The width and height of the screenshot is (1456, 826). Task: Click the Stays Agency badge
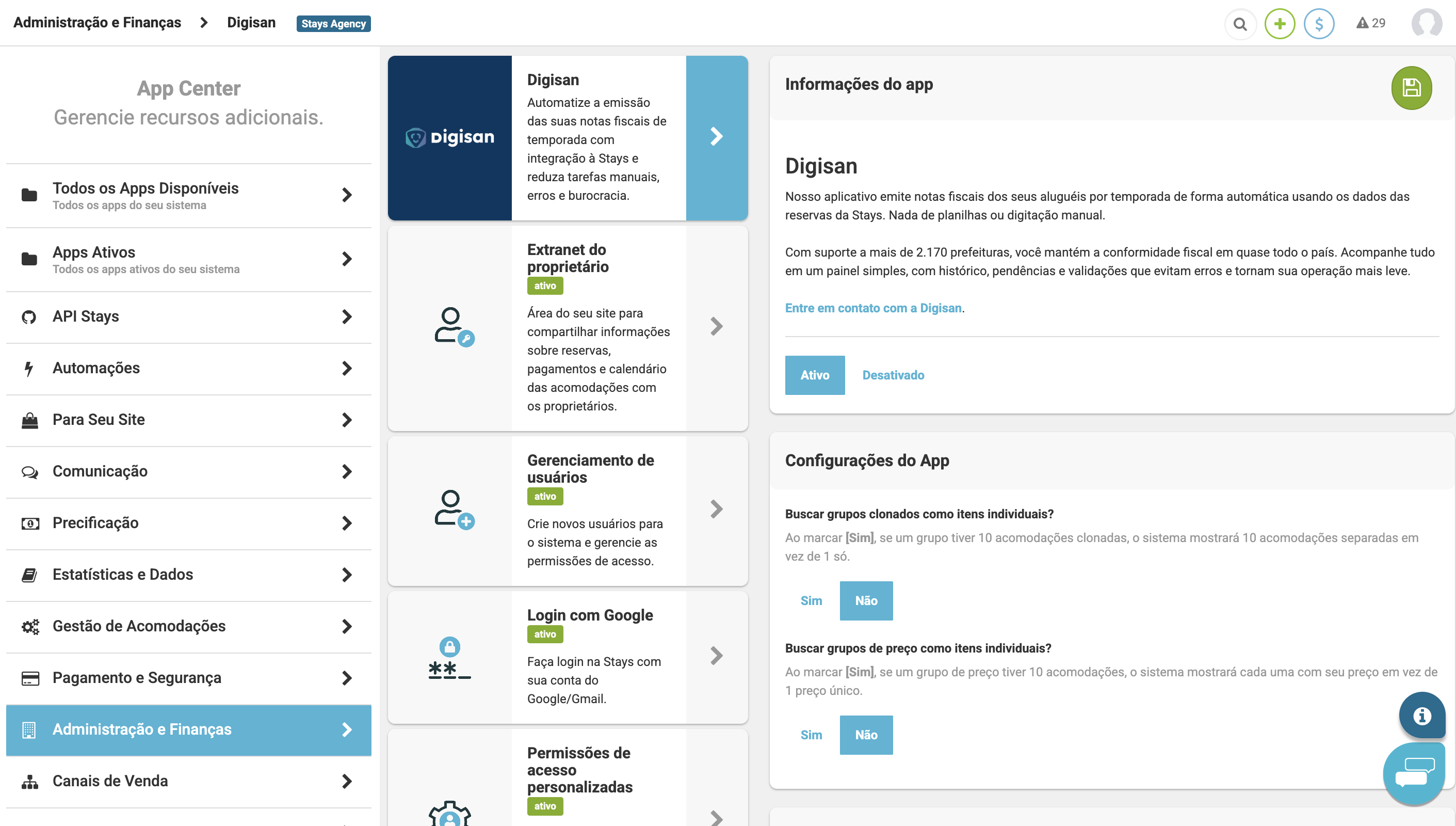pos(333,23)
